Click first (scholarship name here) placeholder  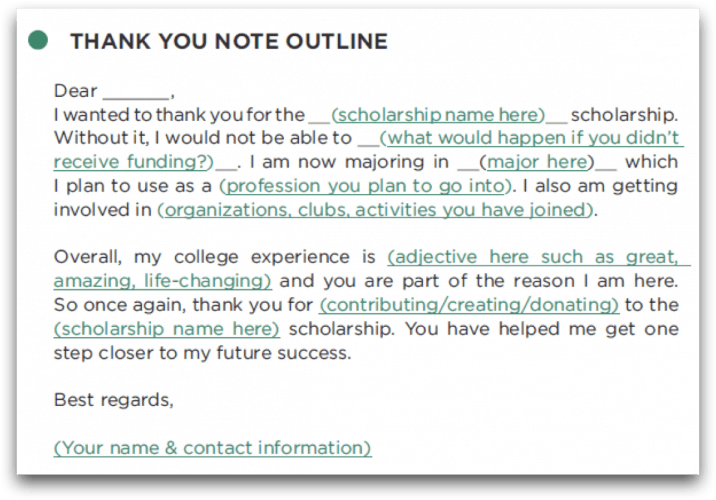point(438,115)
